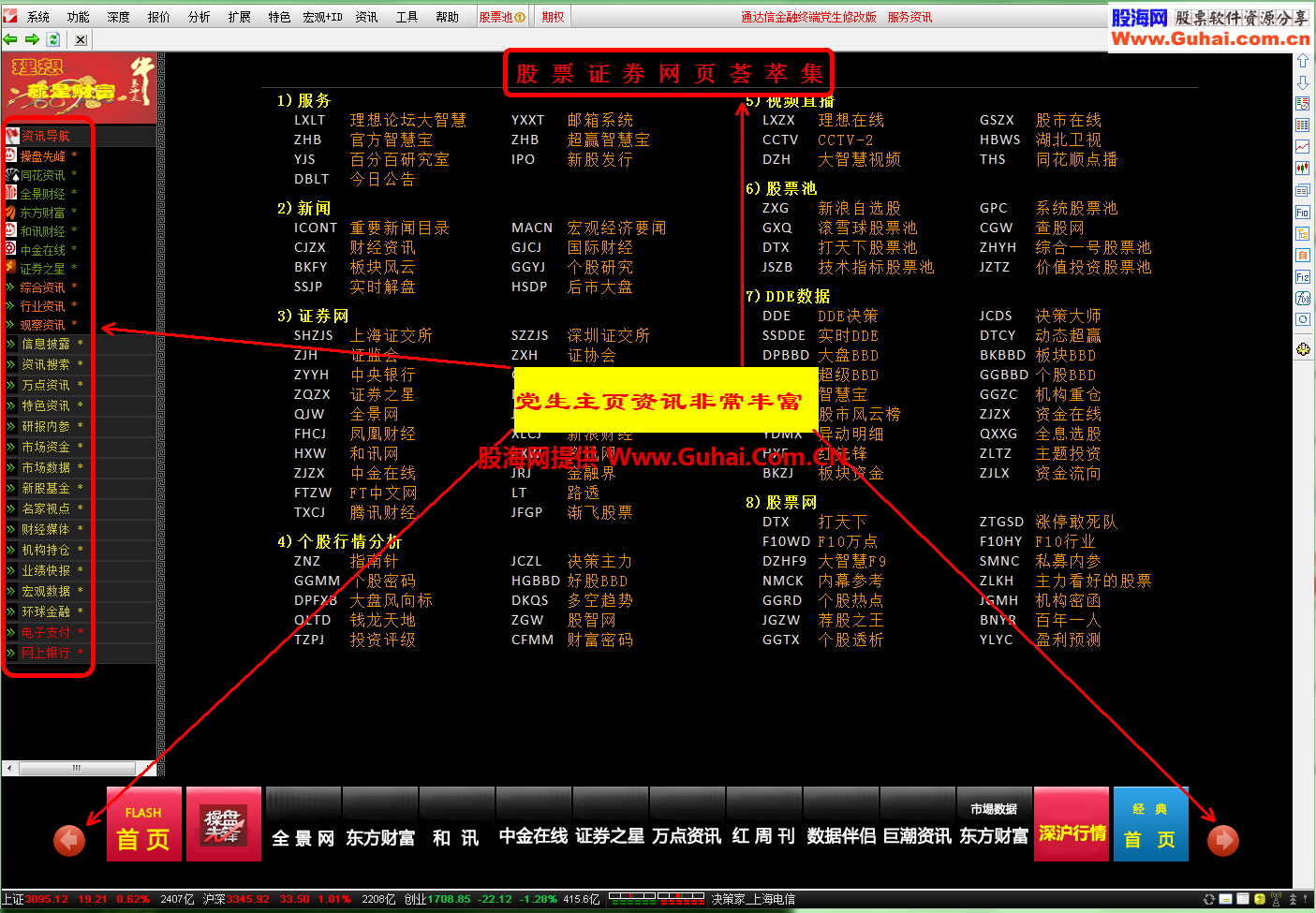
Task: Click the red app logo left of 系统
Action: click(x=10, y=16)
